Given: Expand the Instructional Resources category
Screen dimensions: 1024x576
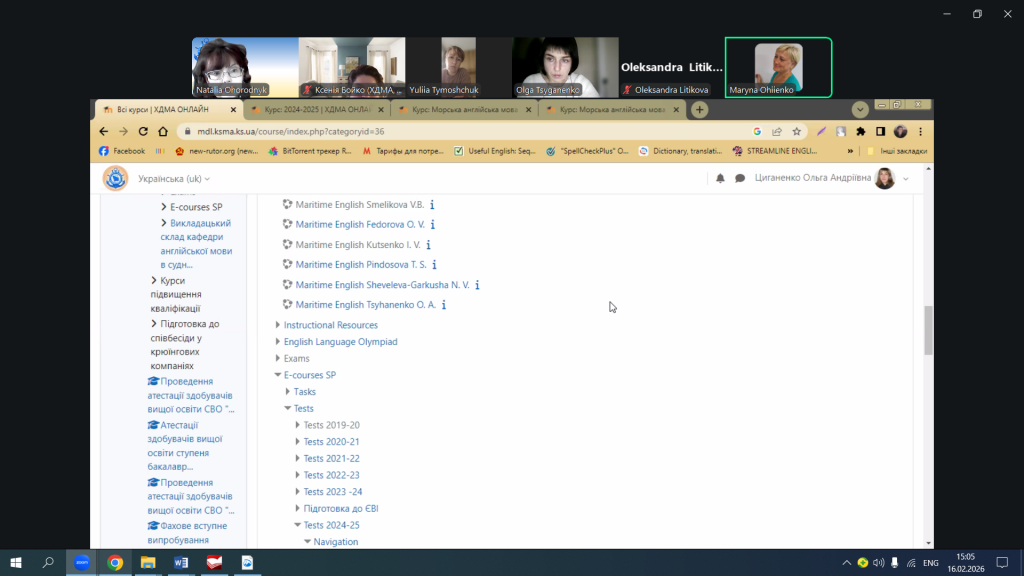Looking at the screenshot, I should click(278, 325).
